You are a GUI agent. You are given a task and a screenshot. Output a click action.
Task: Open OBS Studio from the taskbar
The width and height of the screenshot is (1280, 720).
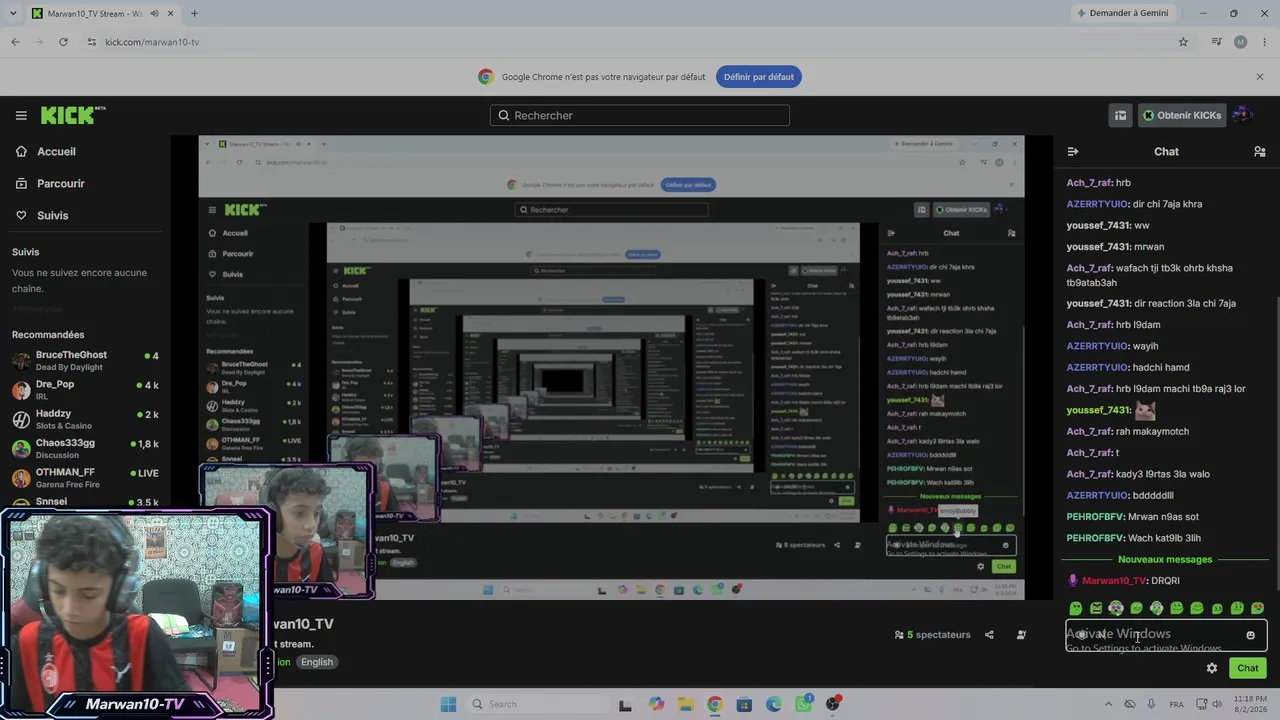833,704
